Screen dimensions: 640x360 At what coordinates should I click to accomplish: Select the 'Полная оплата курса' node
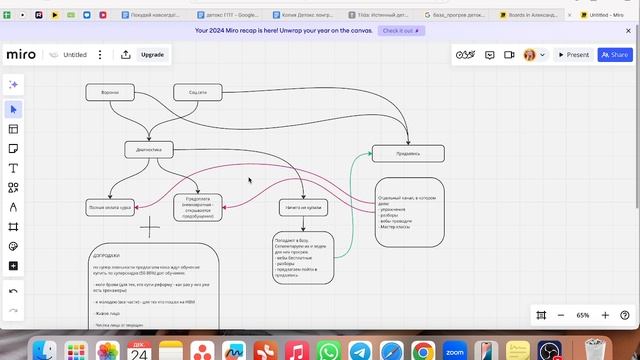110,207
